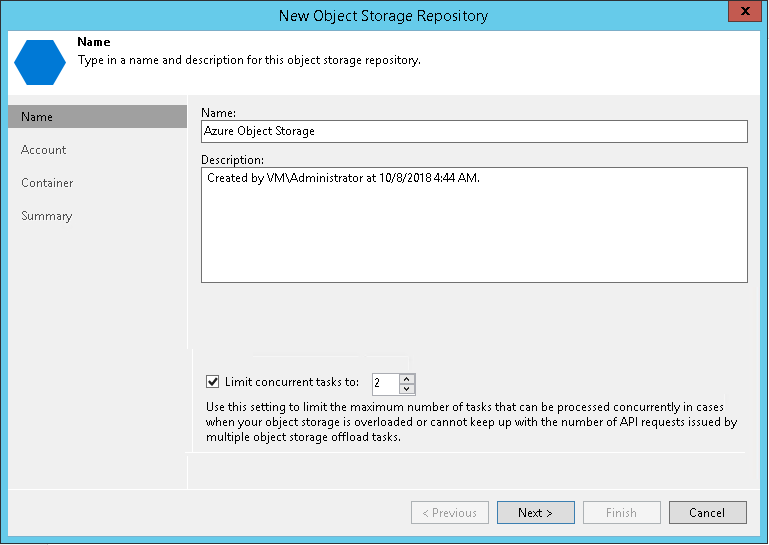
Task: Click the concurrent tasks number field
Action: pyautogui.click(x=384, y=383)
